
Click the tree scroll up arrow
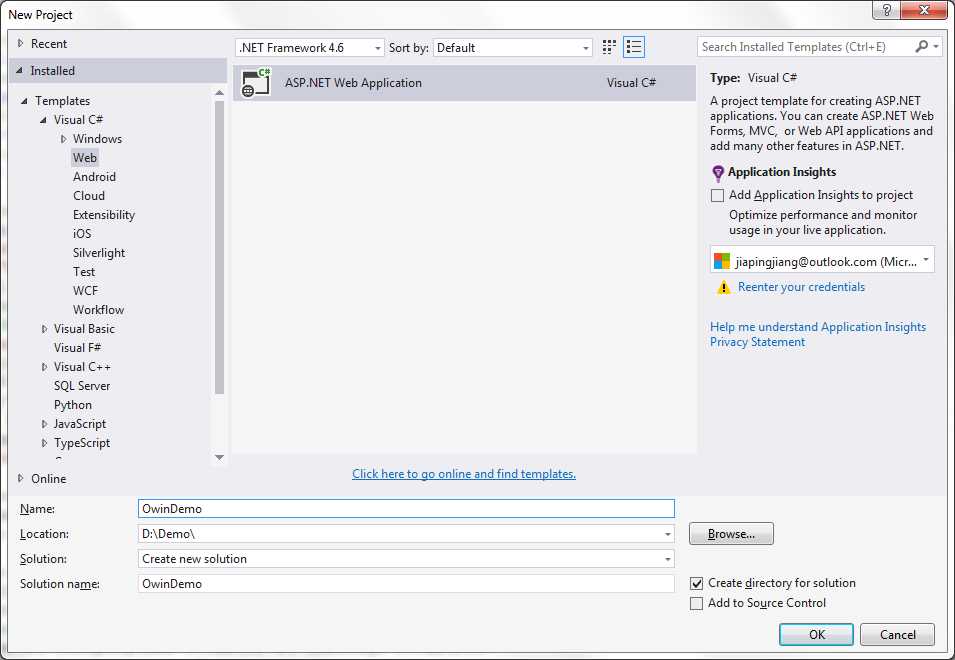point(219,93)
